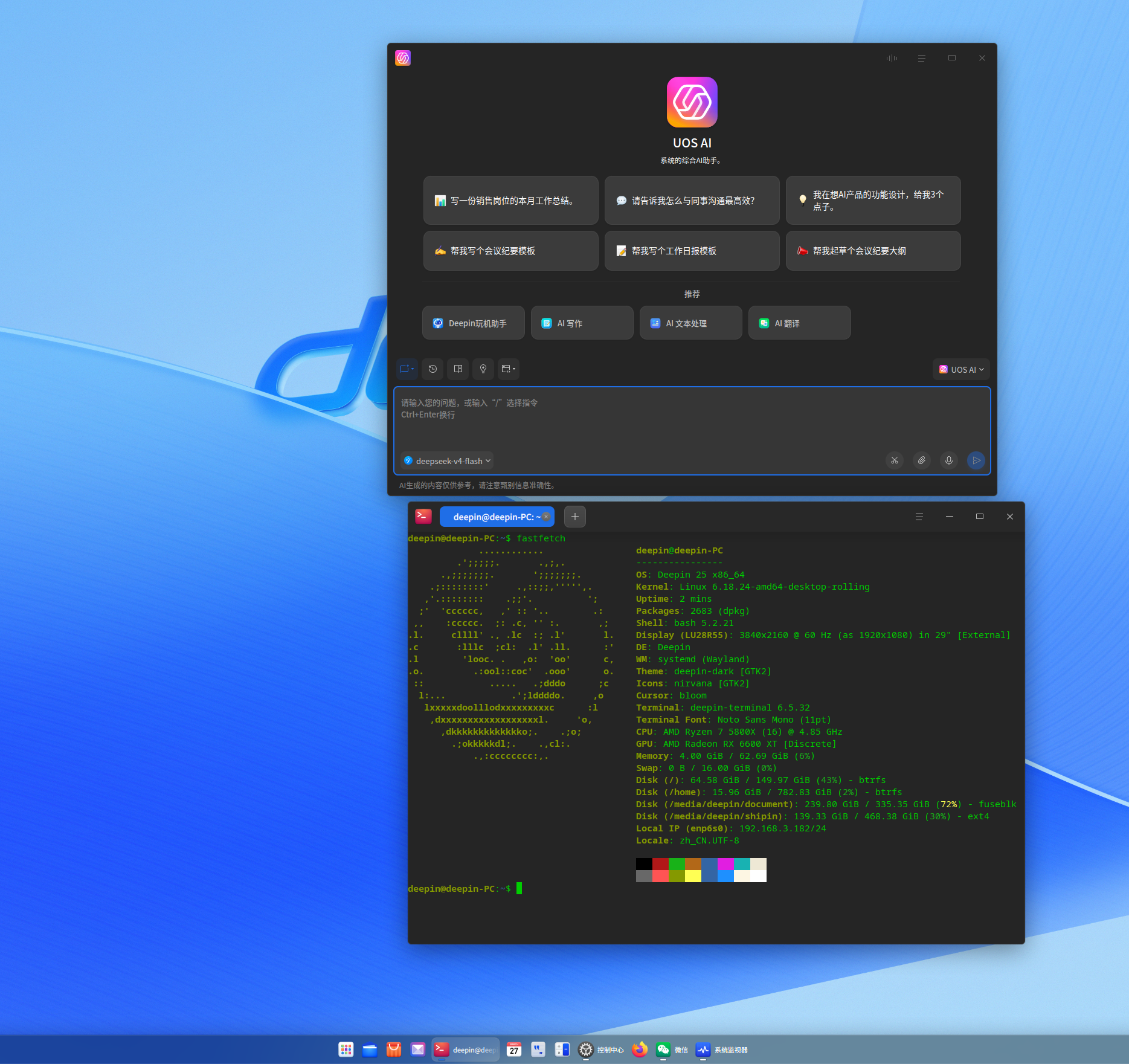Click the 'GPU: AMD Radeon RX 6600 XT' line
The image size is (1129, 1064).
coord(736,744)
